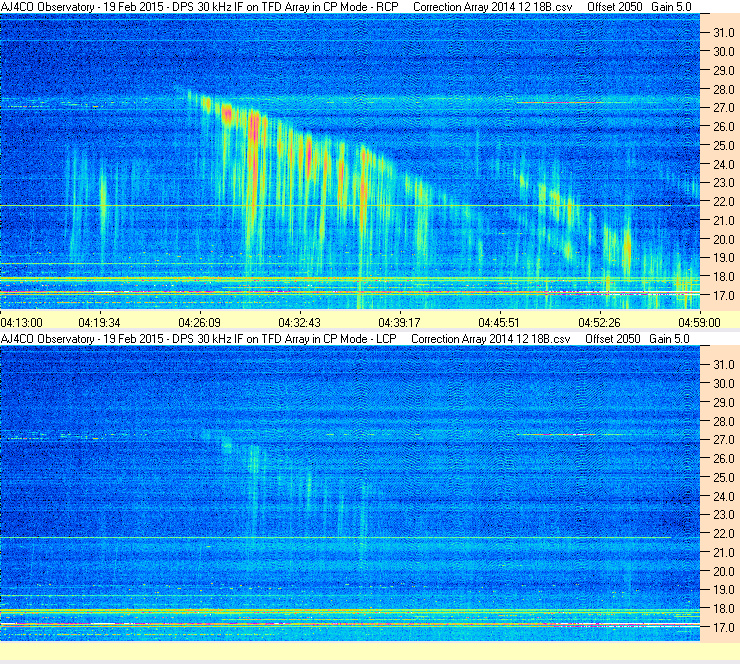
Task: Click 'Correction Array 2014 12 18B.csv' in RCP title
Action: pyautogui.click(x=493, y=7)
